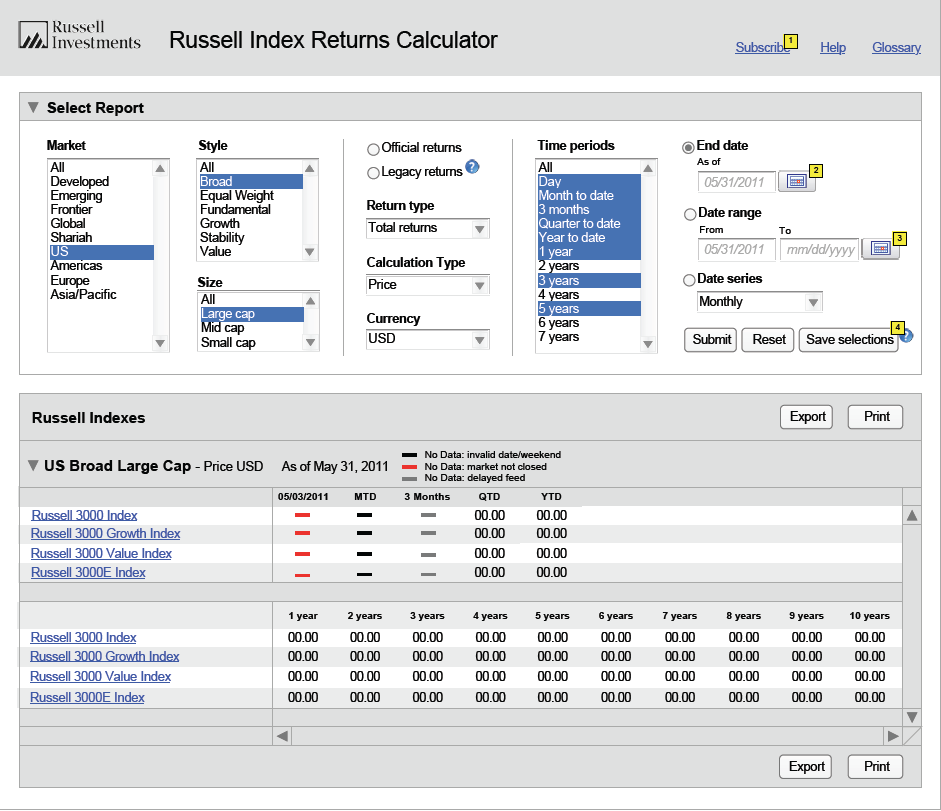Select the Official returns radio button

click(x=373, y=149)
